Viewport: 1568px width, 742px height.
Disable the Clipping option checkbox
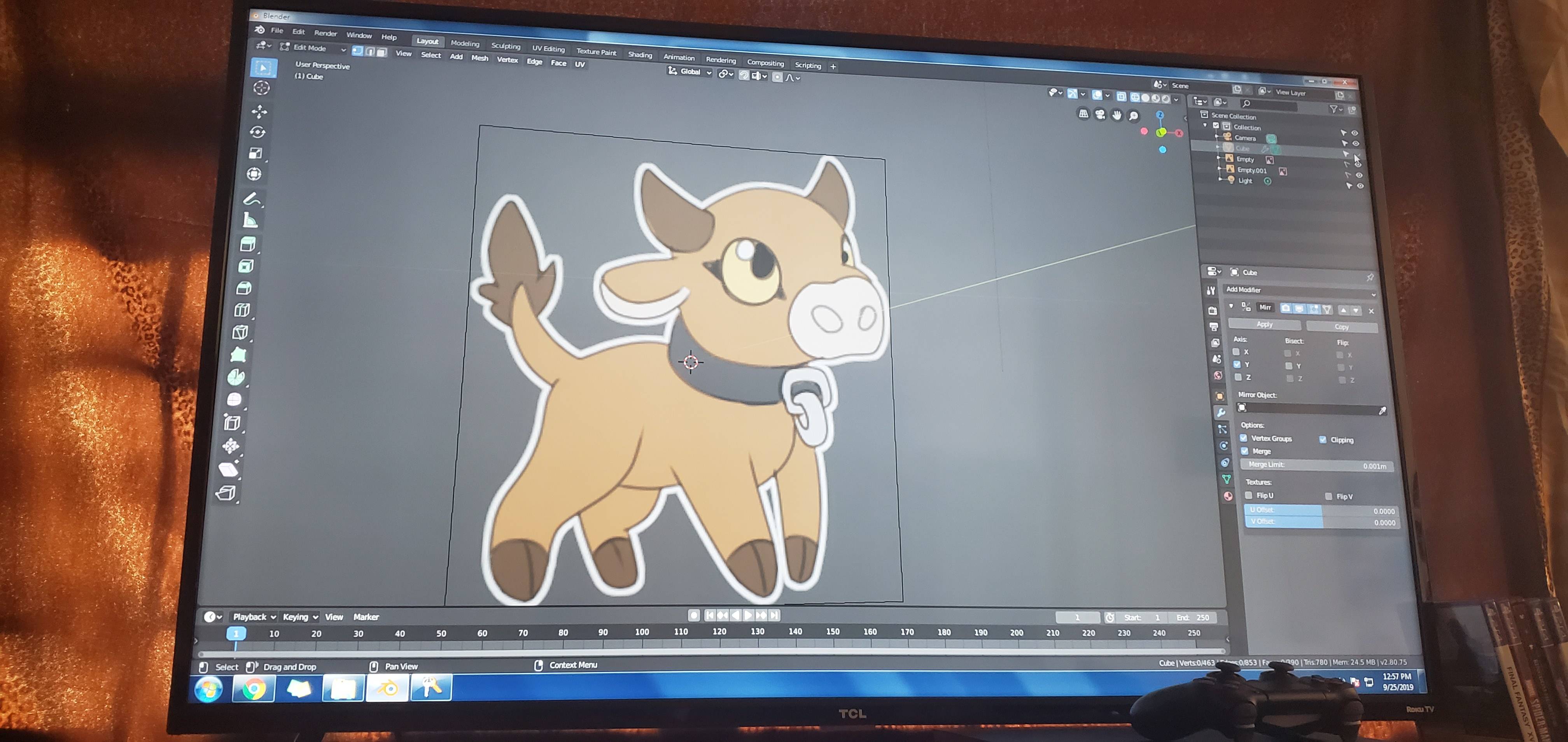1323,439
